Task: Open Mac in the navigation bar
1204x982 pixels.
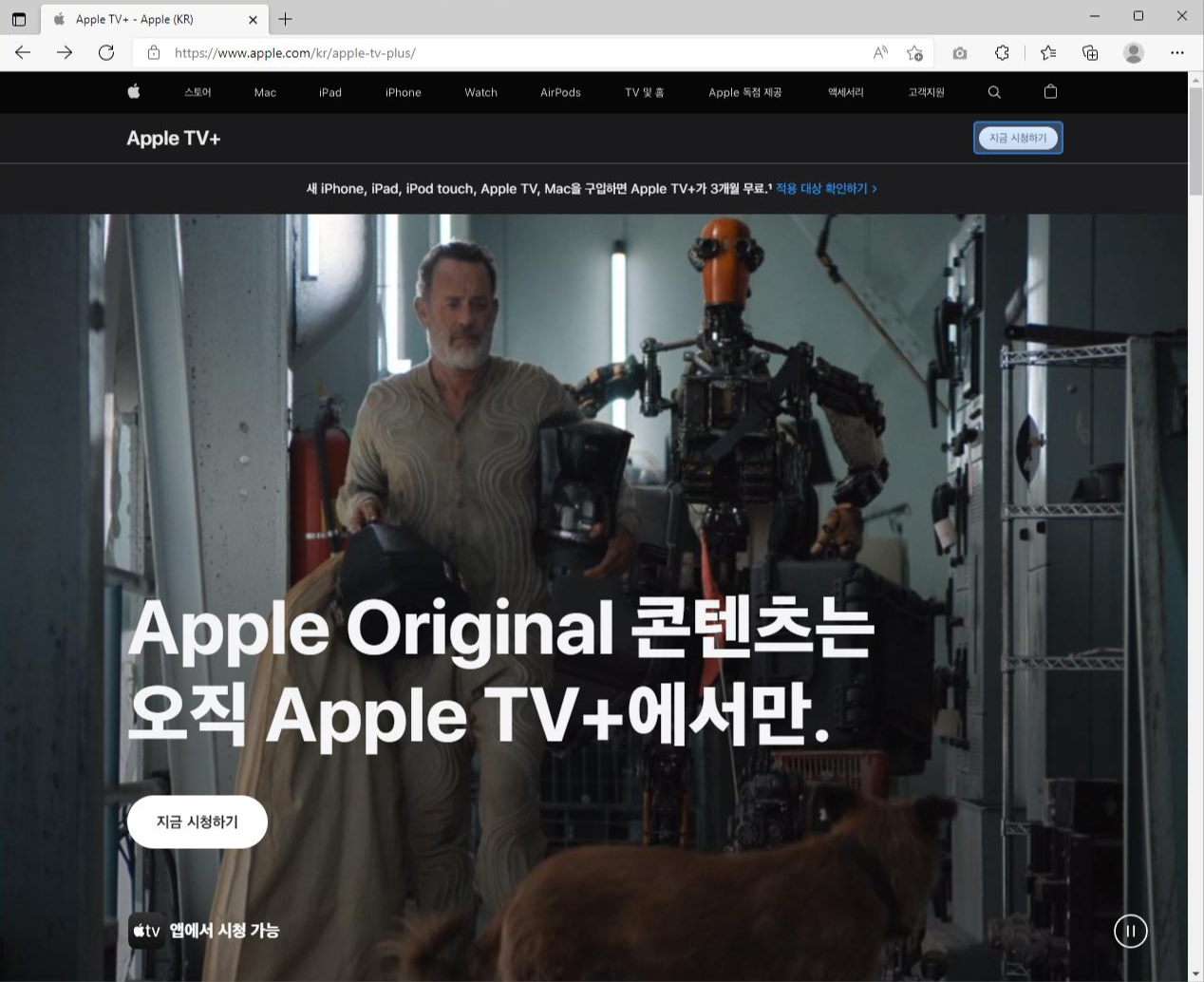Action: point(265,92)
